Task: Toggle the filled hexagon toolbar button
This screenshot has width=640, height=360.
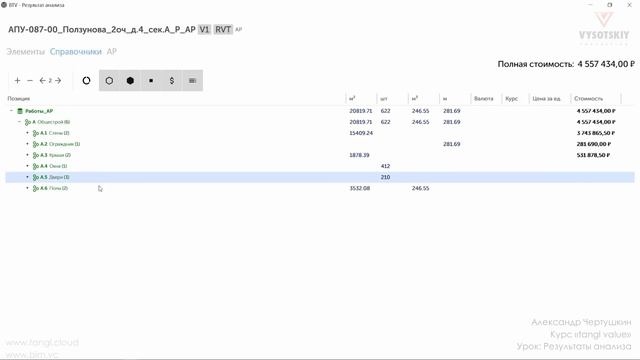Action: coord(130,81)
